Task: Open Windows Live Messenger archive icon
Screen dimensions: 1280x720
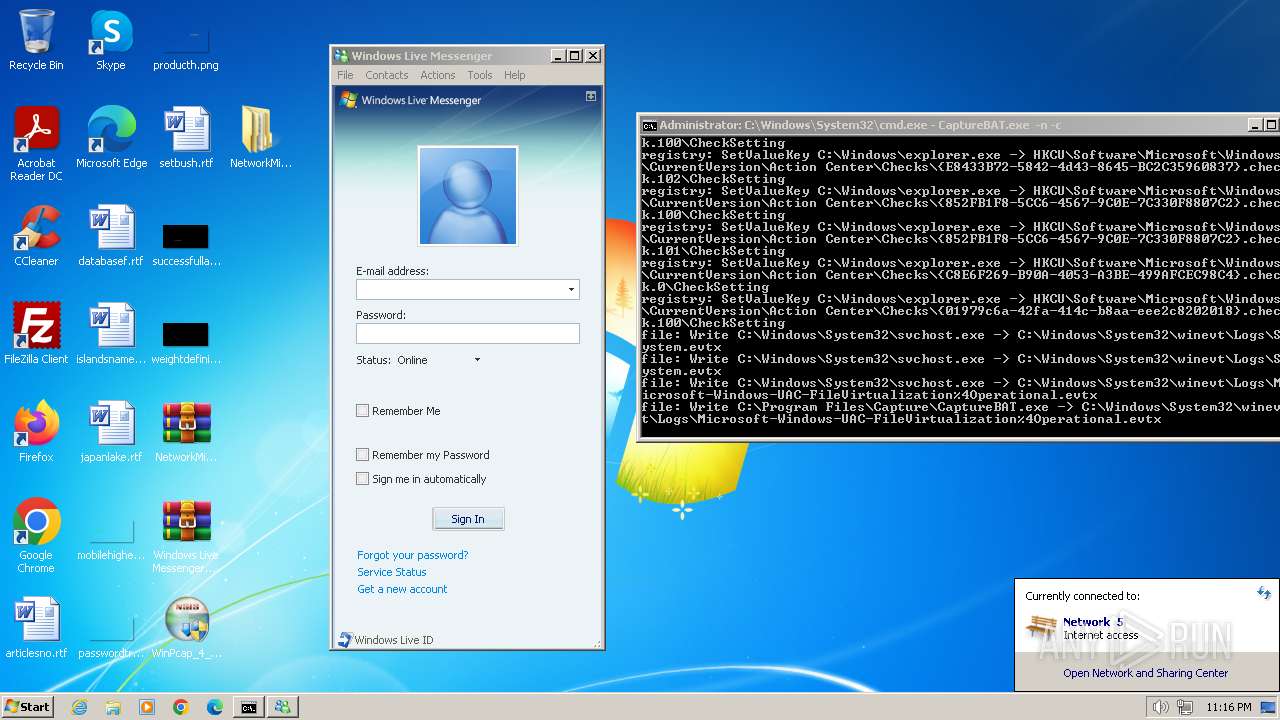Action: point(186,536)
